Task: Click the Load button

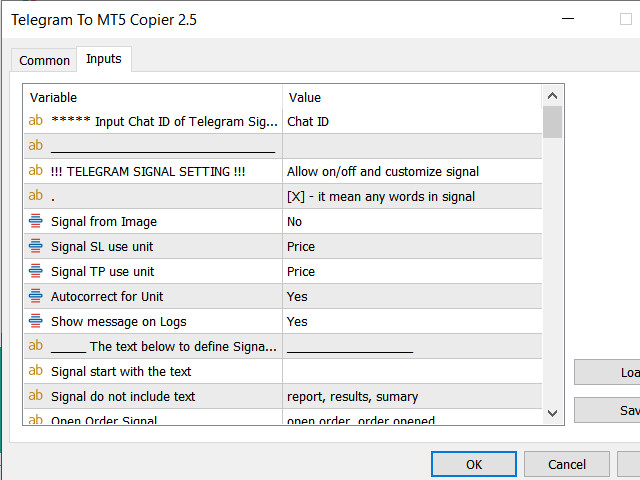Action: tap(607, 372)
